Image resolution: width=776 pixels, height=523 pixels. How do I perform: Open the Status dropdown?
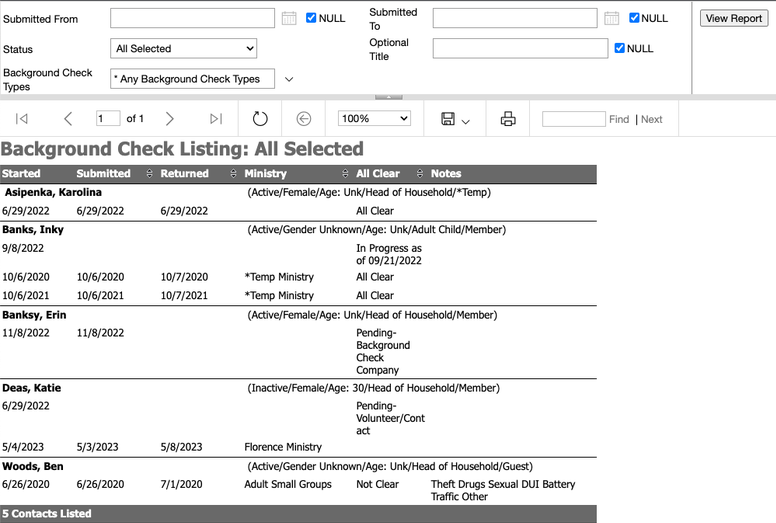pos(183,48)
